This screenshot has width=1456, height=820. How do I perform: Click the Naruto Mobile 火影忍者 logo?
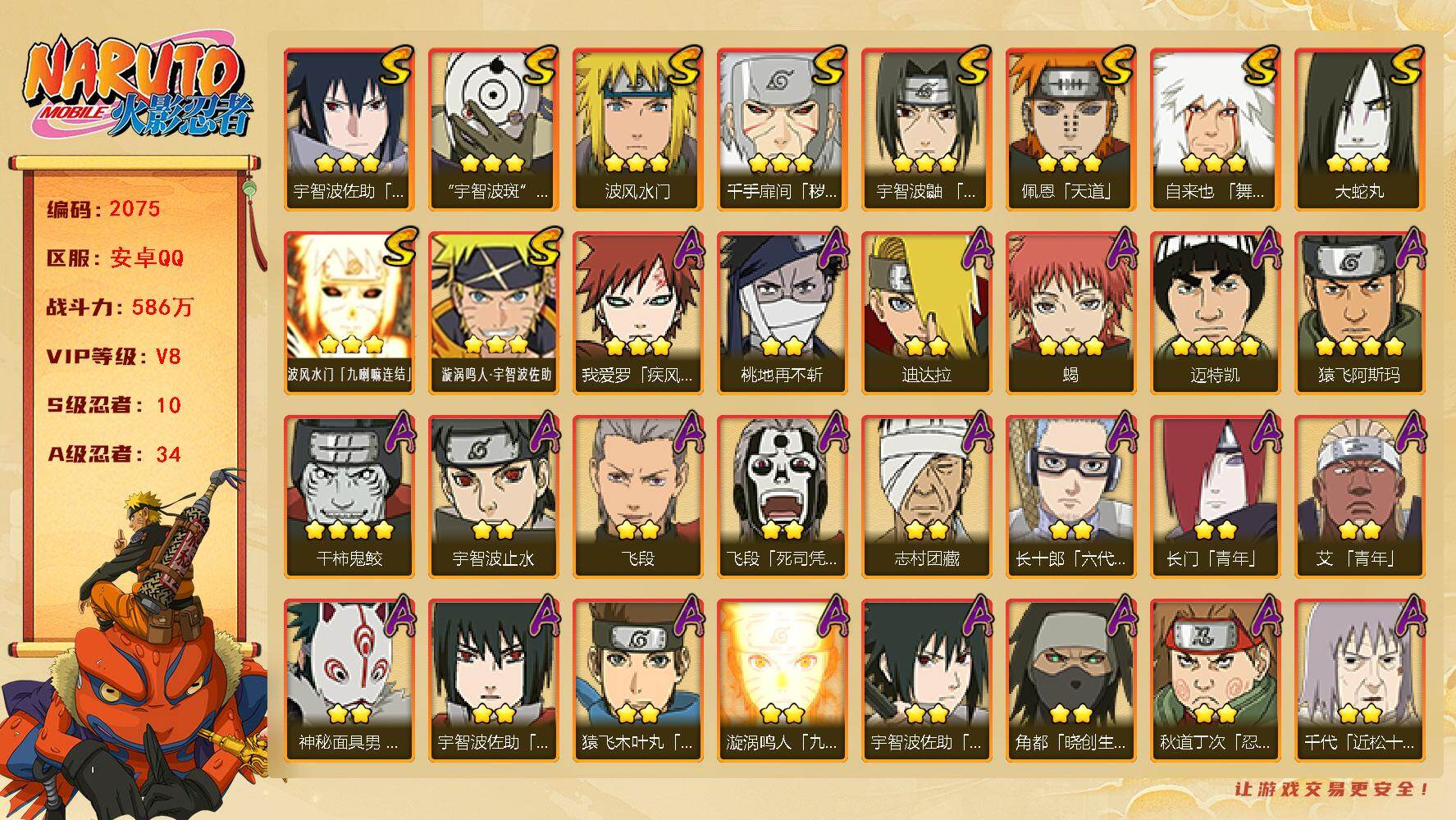click(x=136, y=87)
